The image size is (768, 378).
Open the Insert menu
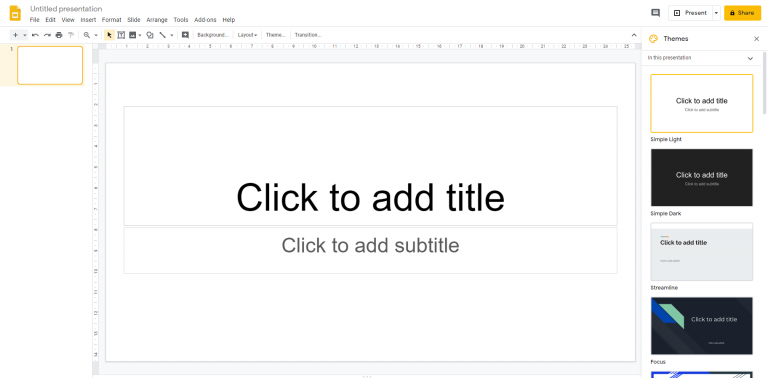click(x=88, y=20)
